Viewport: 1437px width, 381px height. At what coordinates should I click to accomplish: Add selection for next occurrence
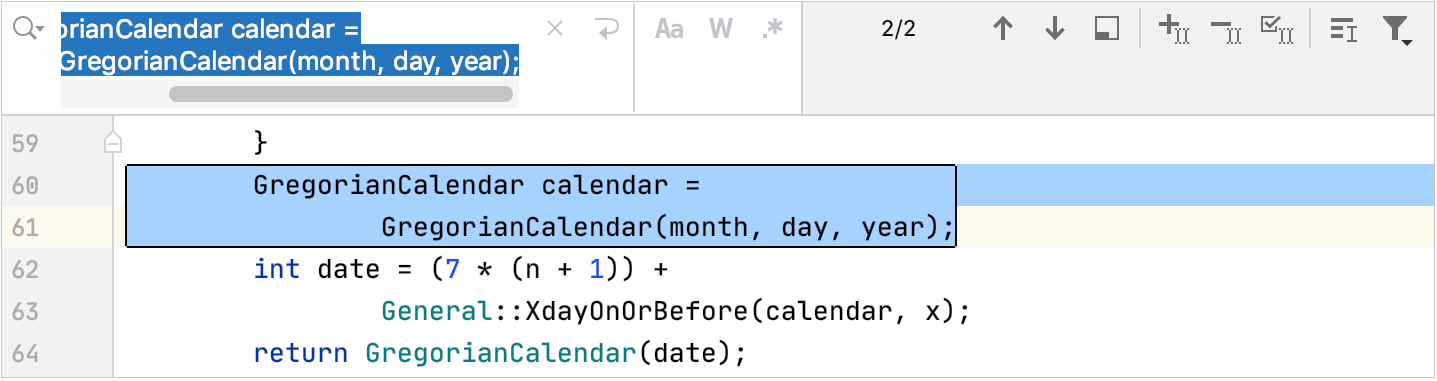click(x=1173, y=30)
